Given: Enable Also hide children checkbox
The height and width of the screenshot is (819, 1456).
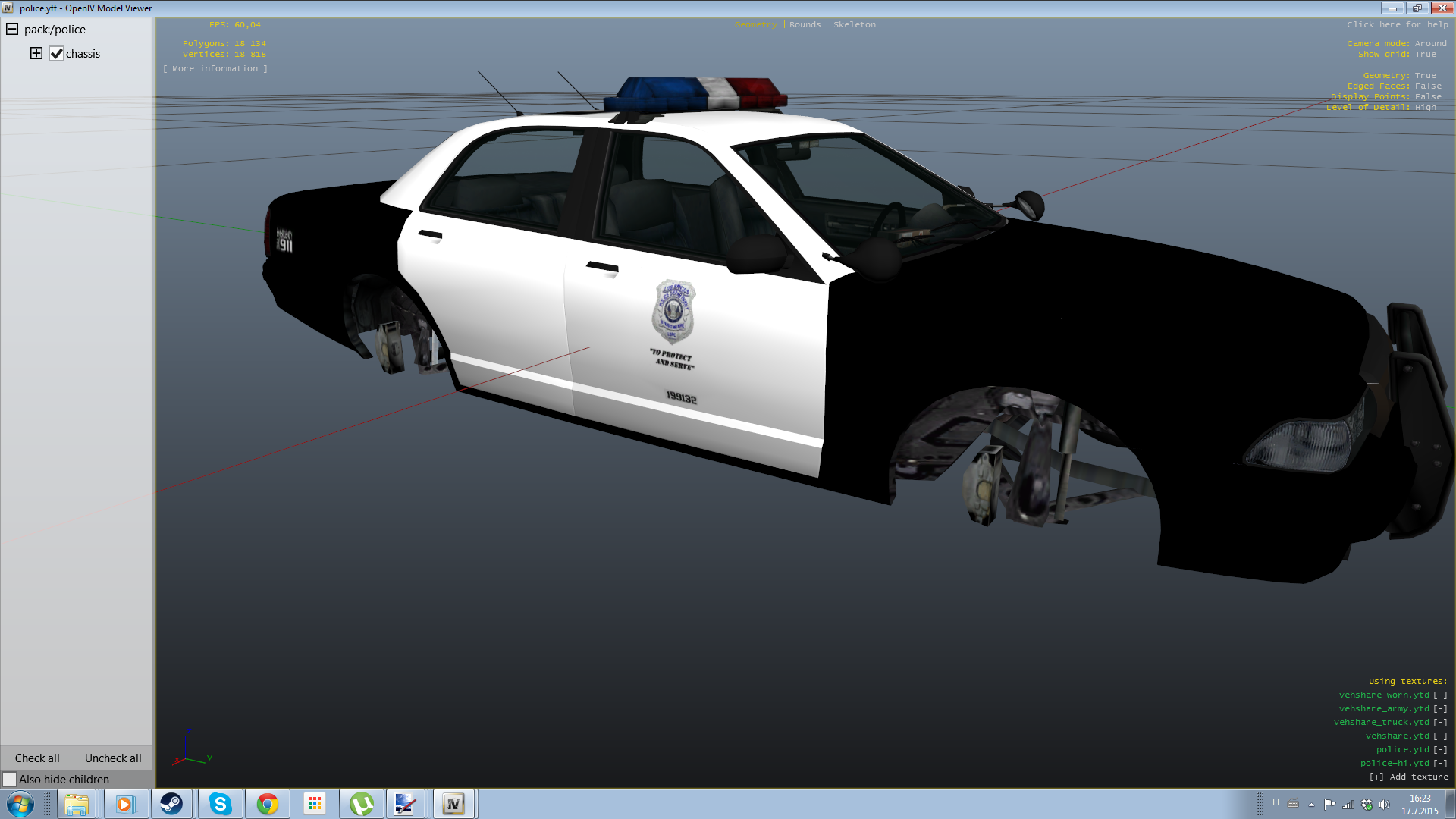Looking at the screenshot, I should 10,779.
